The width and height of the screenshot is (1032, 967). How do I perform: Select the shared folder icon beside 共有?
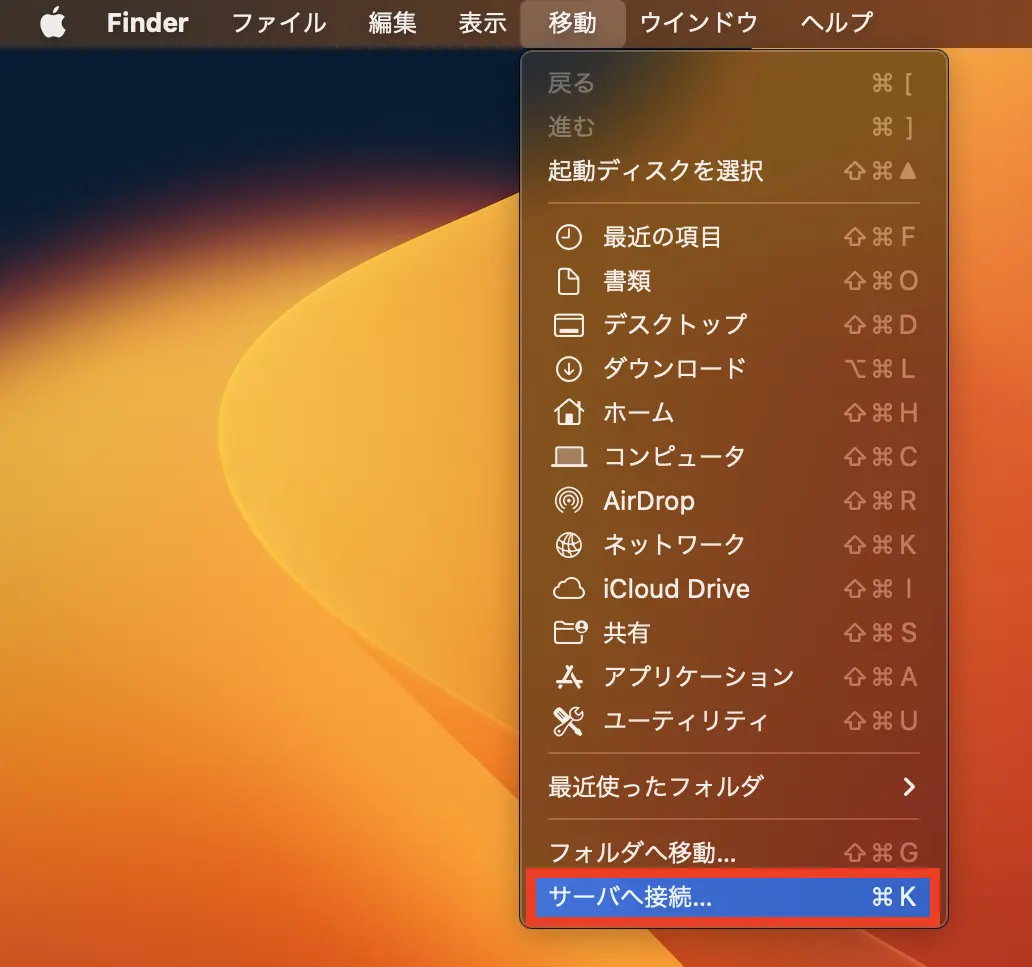coord(569,633)
